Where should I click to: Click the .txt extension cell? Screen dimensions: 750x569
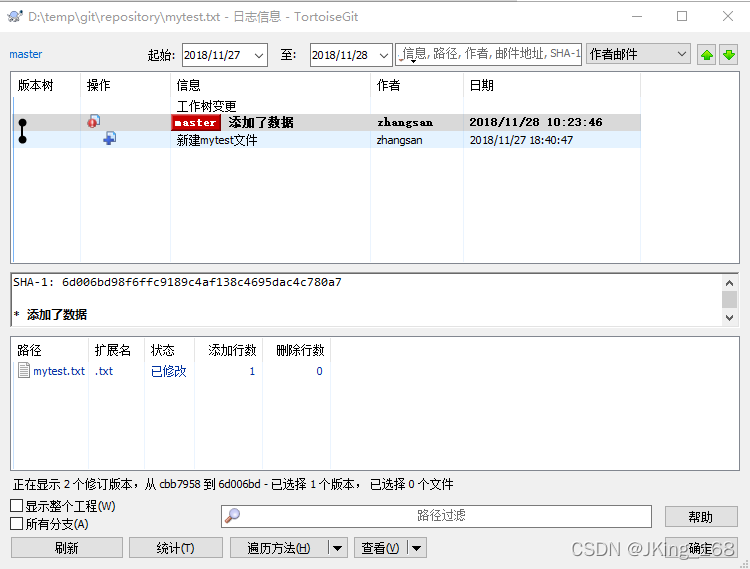tap(104, 371)
